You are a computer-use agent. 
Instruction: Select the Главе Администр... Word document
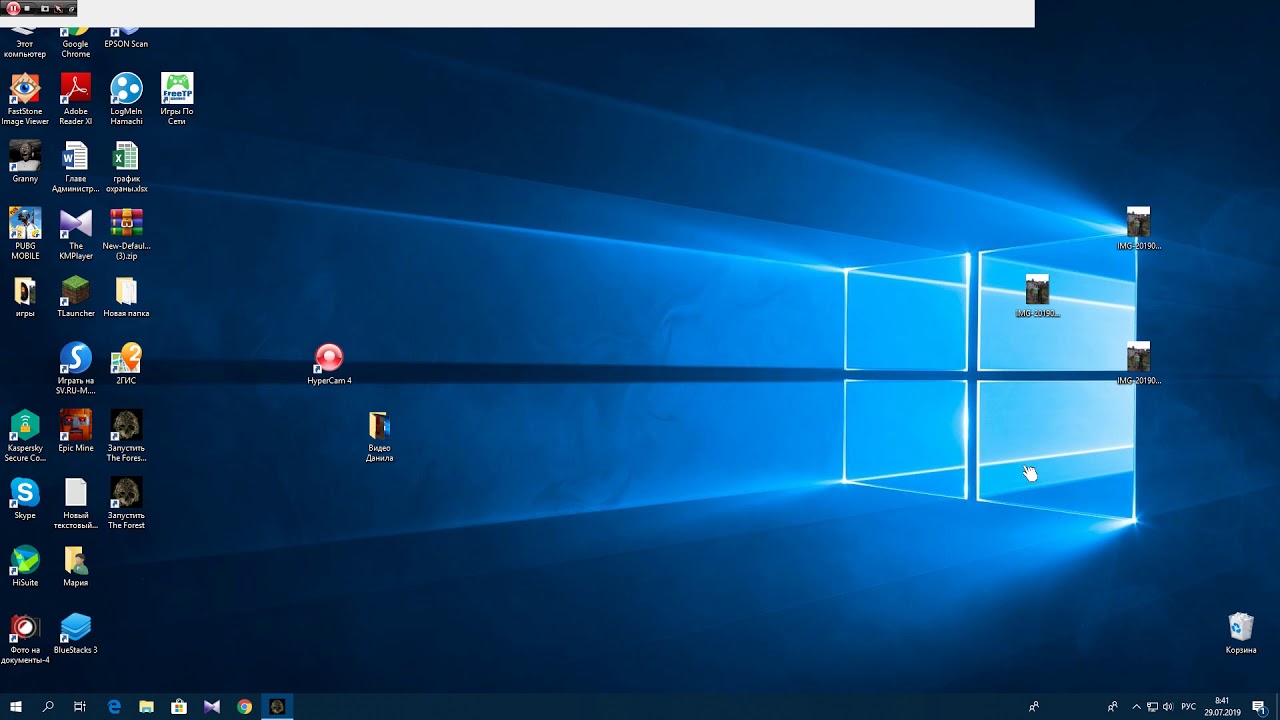tap(76, 166)
